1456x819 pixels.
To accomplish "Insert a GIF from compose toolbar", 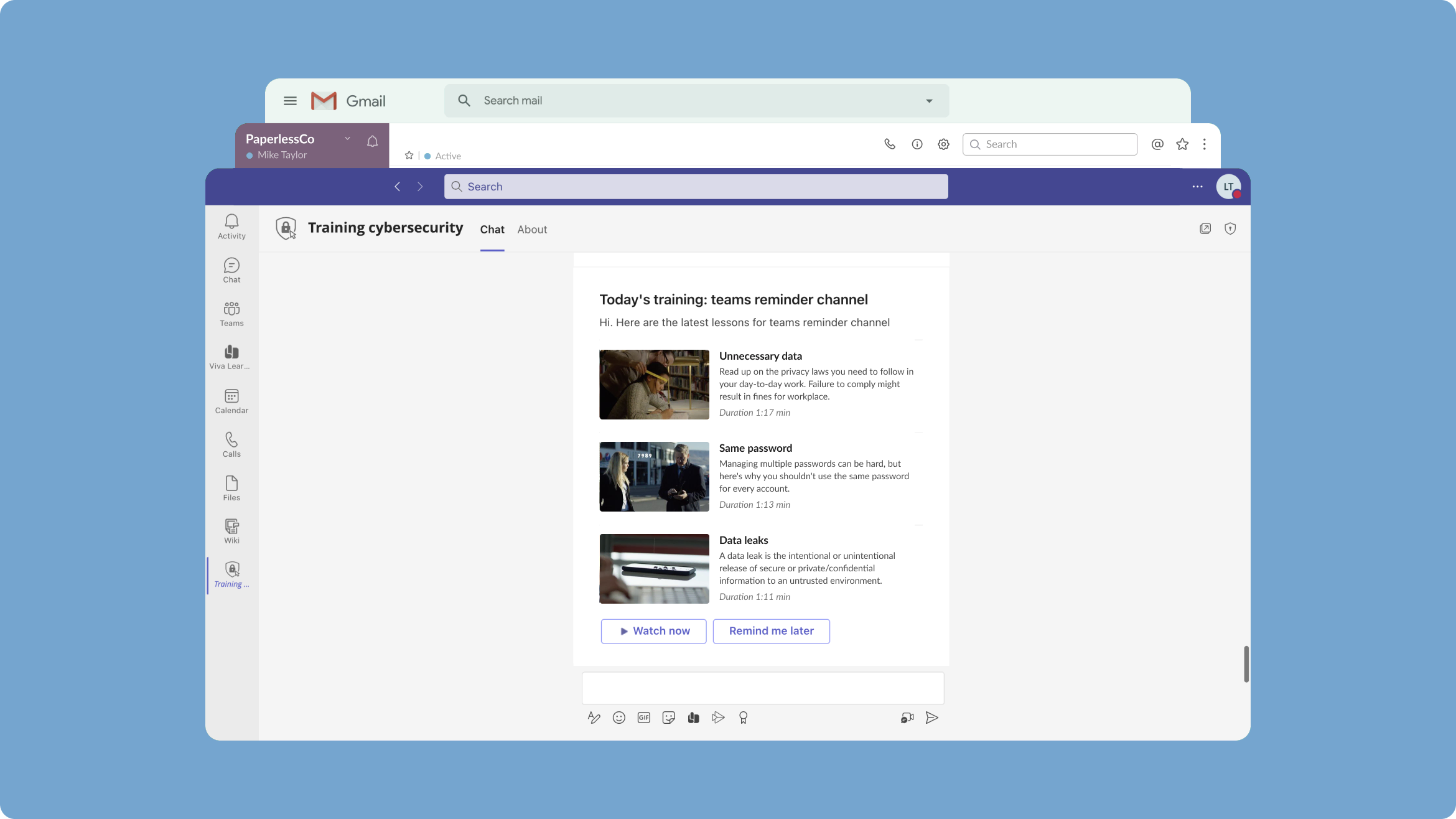I will (643, 718).
